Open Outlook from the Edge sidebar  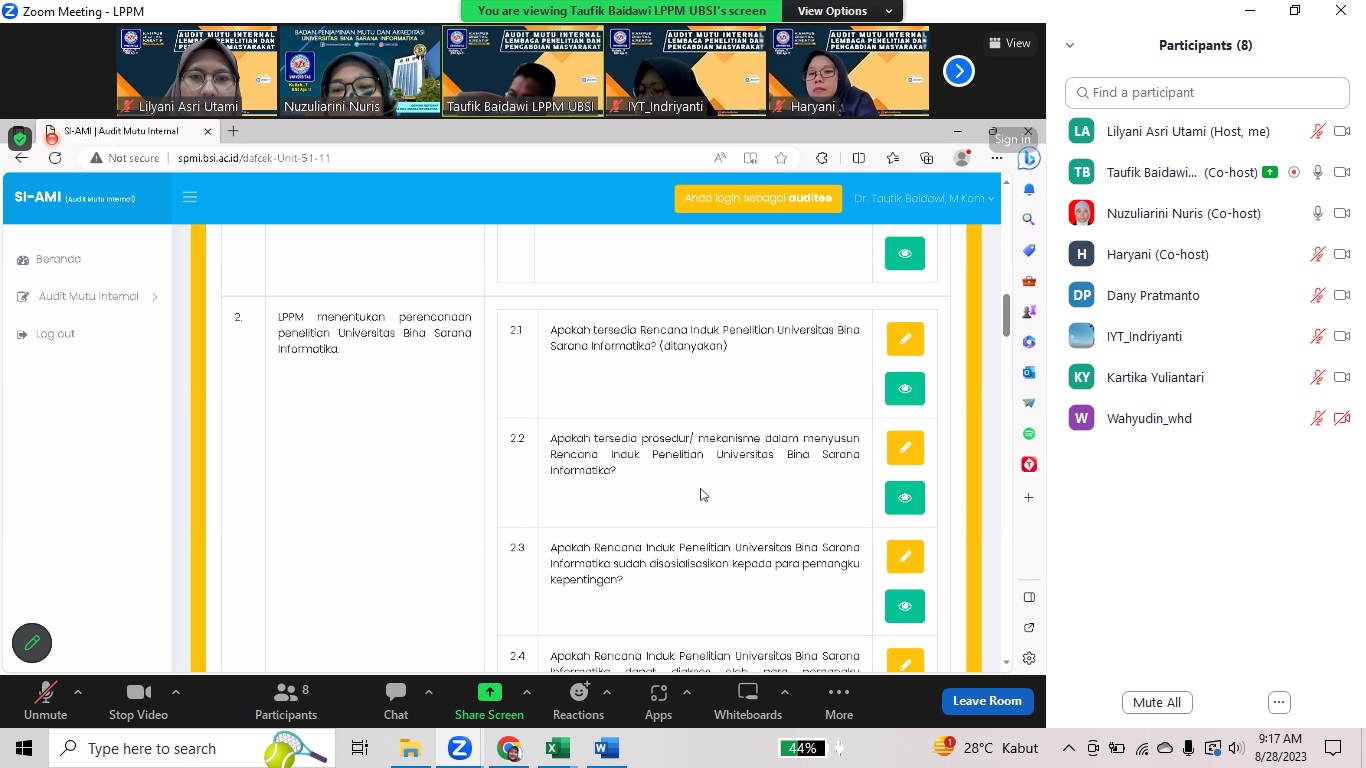[1029, 372]
